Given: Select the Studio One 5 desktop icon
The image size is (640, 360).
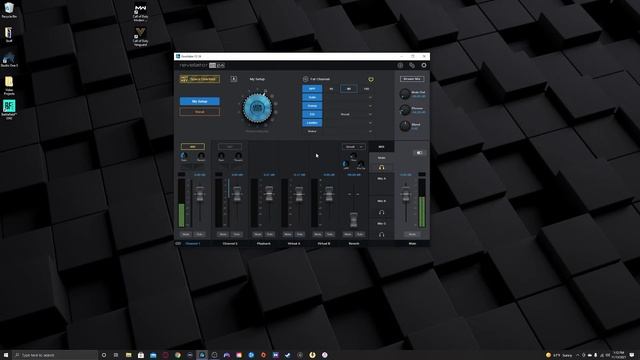Looking at the screenshot, I should click(x=9, y=60).
